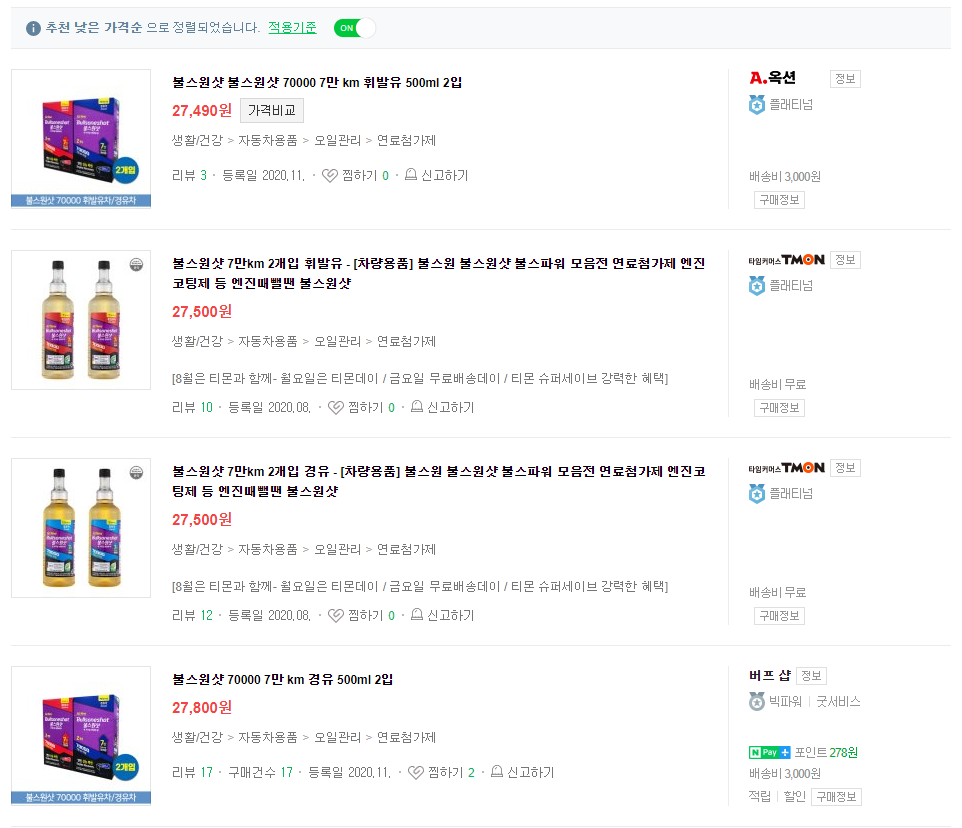
Task: Click the TMON logo of the 경유 listing
Action: click(x=787, y=468)
